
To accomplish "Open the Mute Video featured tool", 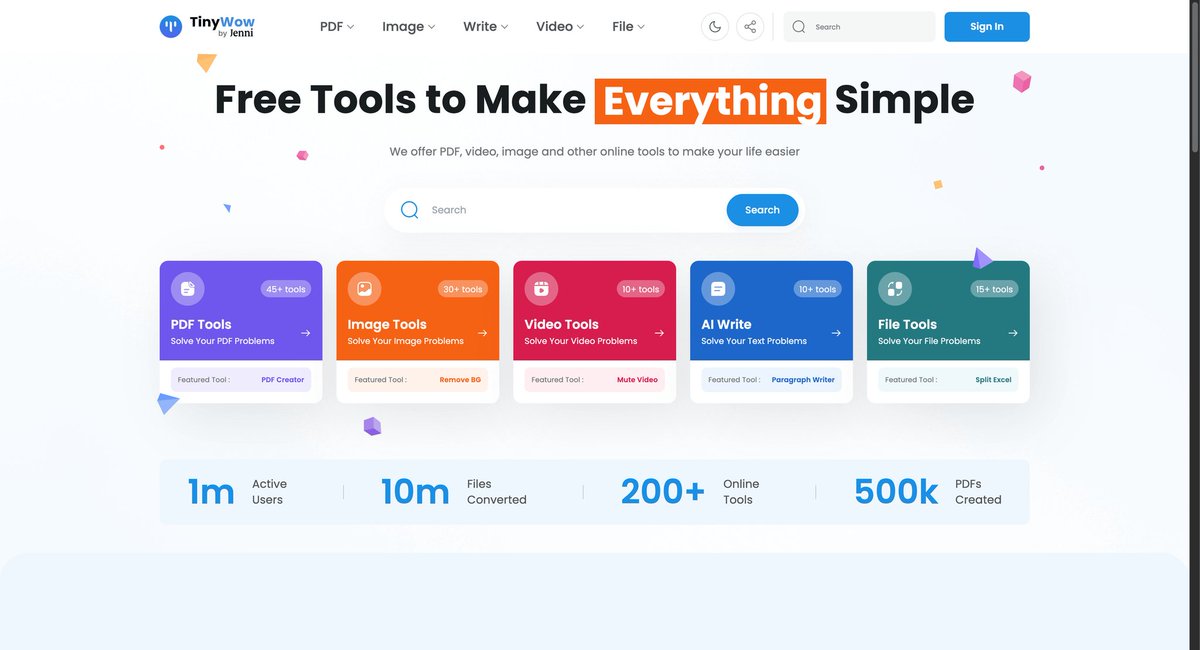I will coord(637,380).
